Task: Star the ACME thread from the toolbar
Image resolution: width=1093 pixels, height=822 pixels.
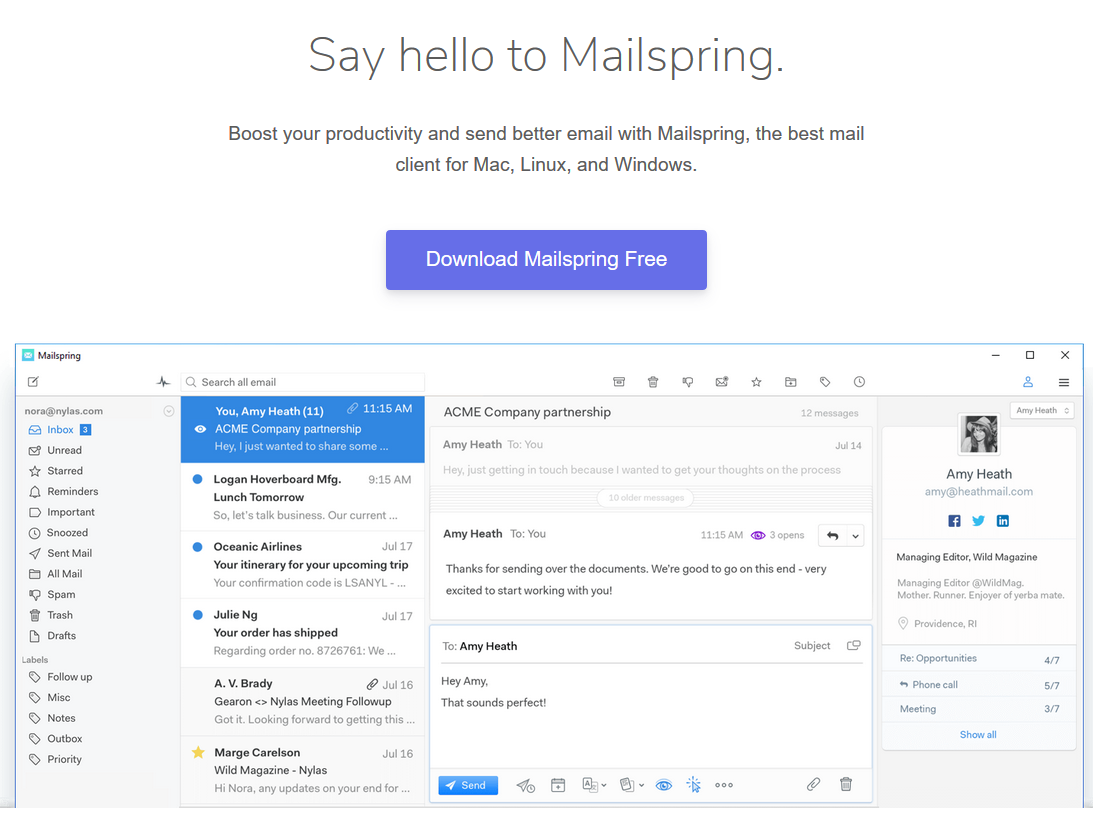Action: [757, 382]
